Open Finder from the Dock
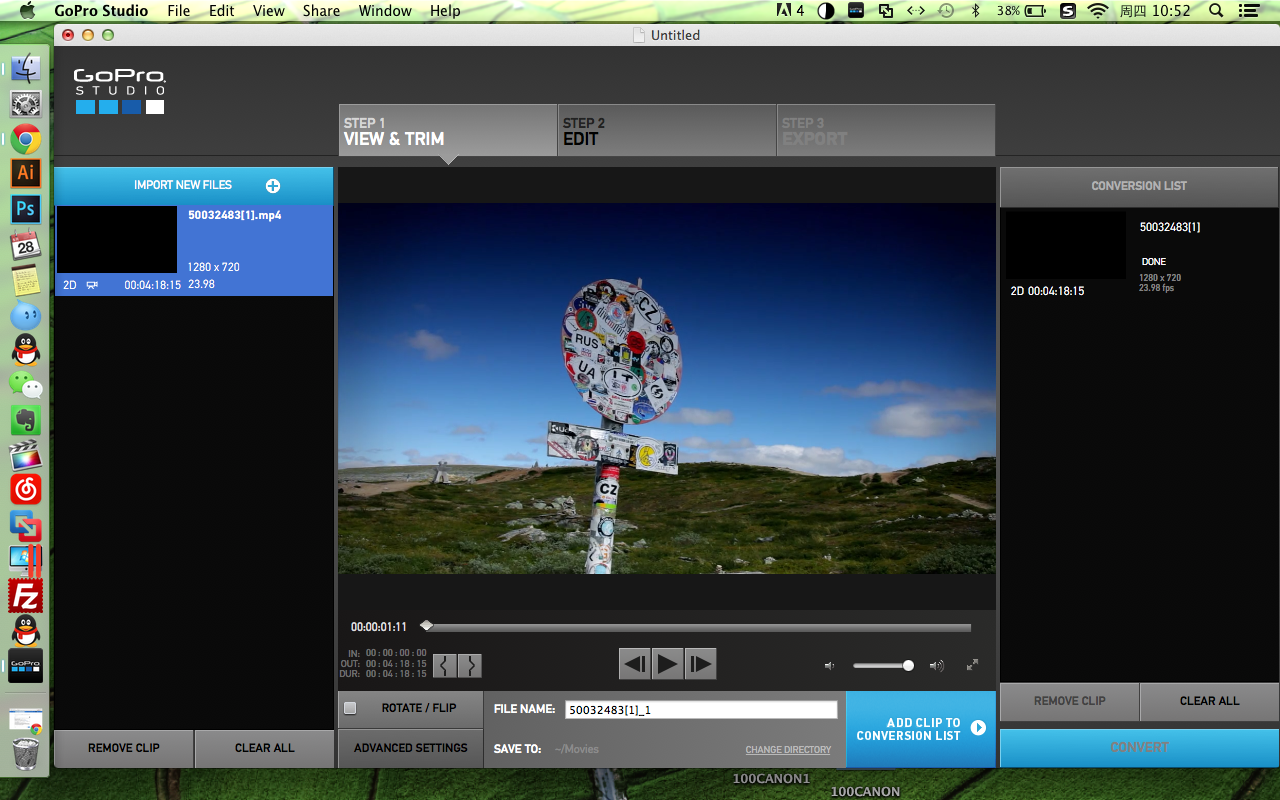Viewport: 1280px width, 800px height. click(x=25, y=68)
